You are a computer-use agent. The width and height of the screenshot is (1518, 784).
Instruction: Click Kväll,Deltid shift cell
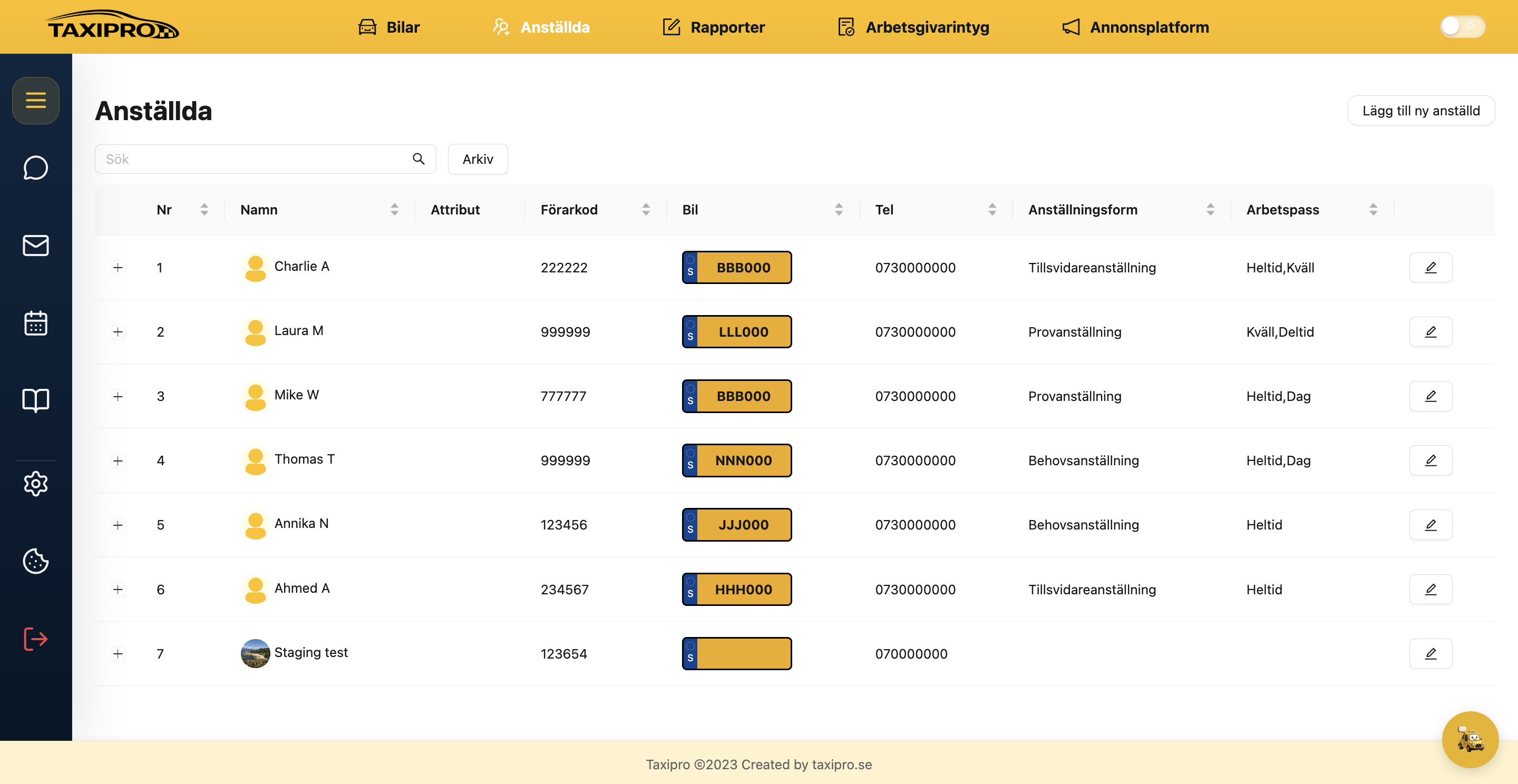click(x=1280, y=332)
